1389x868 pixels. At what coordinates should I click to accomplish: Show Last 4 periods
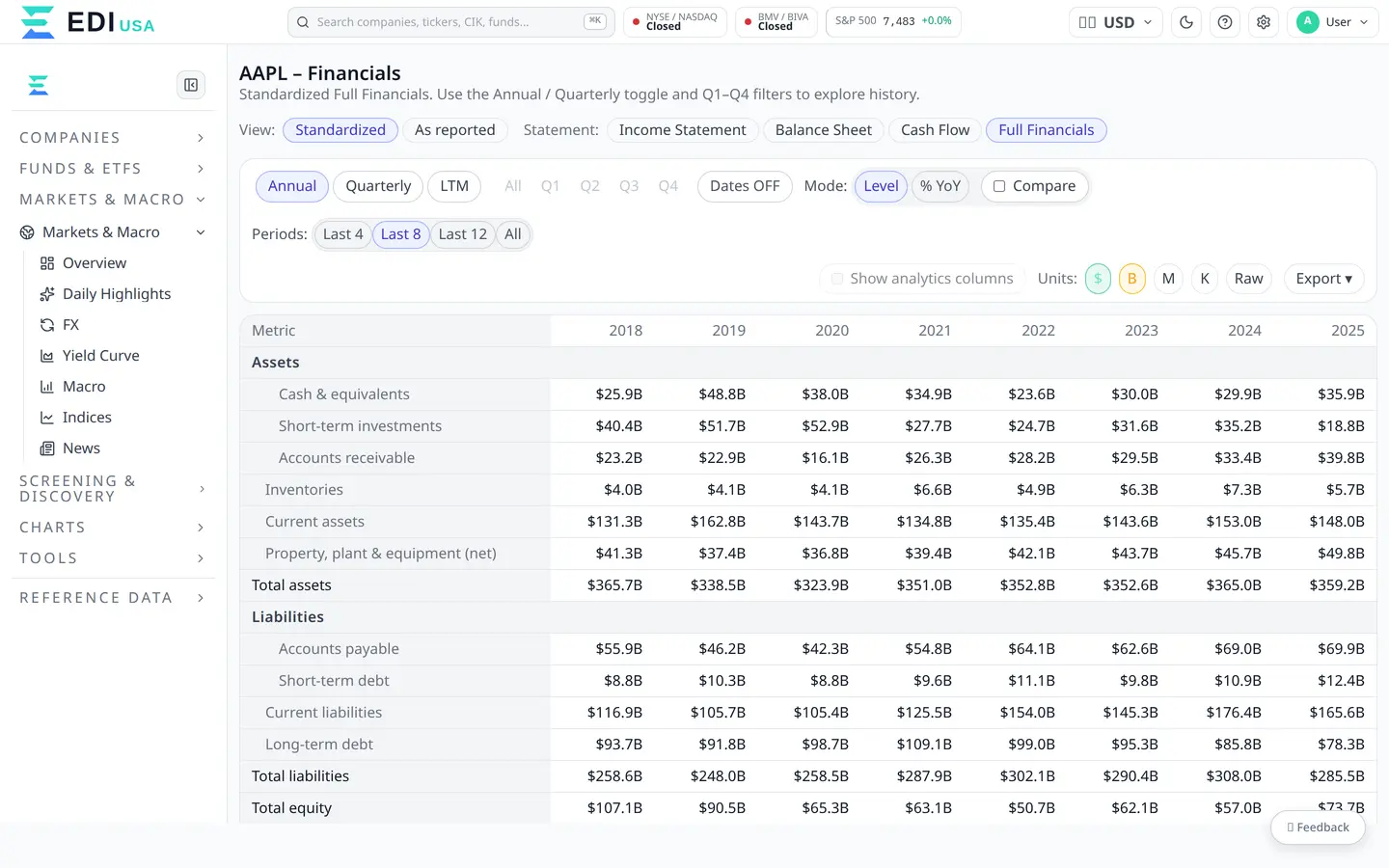pyautogui.click(x=343, y=234)
